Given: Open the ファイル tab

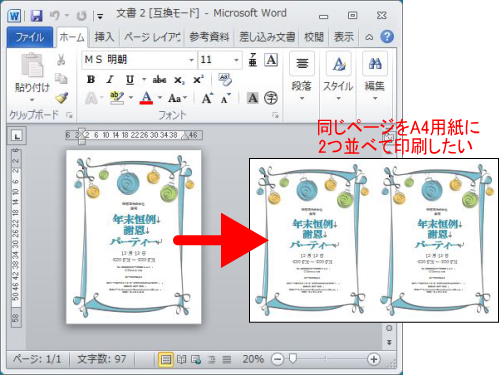Looking at the screenshot, I should (x=30, y=37).
